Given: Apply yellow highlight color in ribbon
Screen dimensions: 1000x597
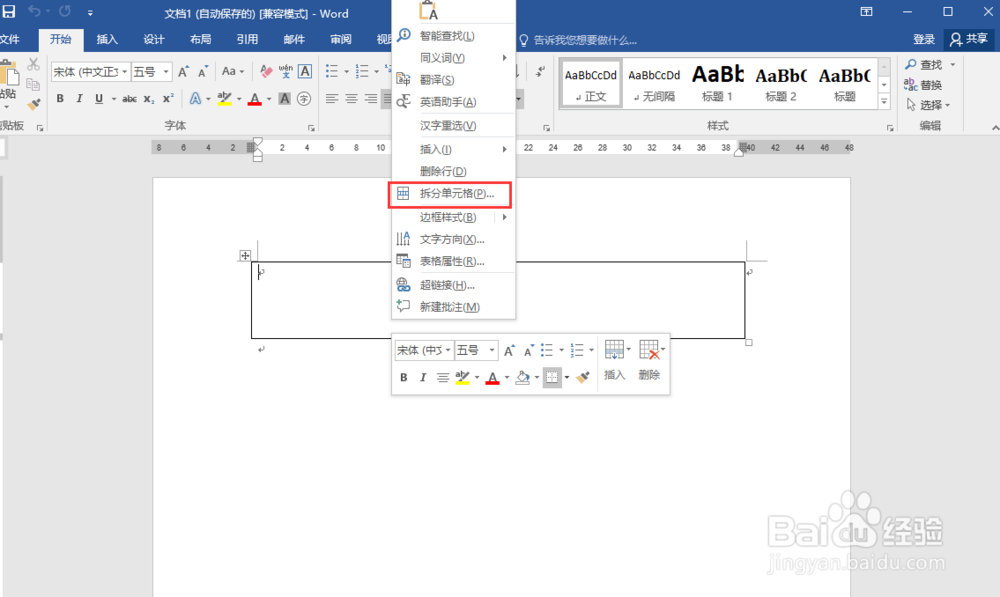Looking at the screenshot, I should coord(224,98).
